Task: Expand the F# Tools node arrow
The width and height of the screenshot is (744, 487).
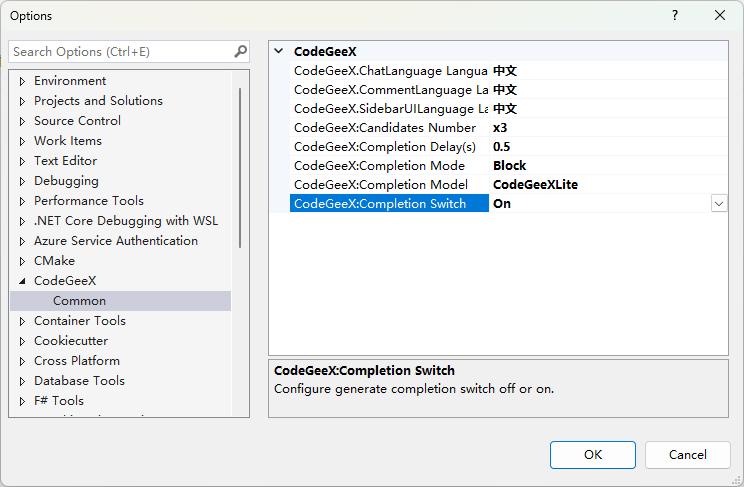Action: pyautogui.click(x=22, y=401)
